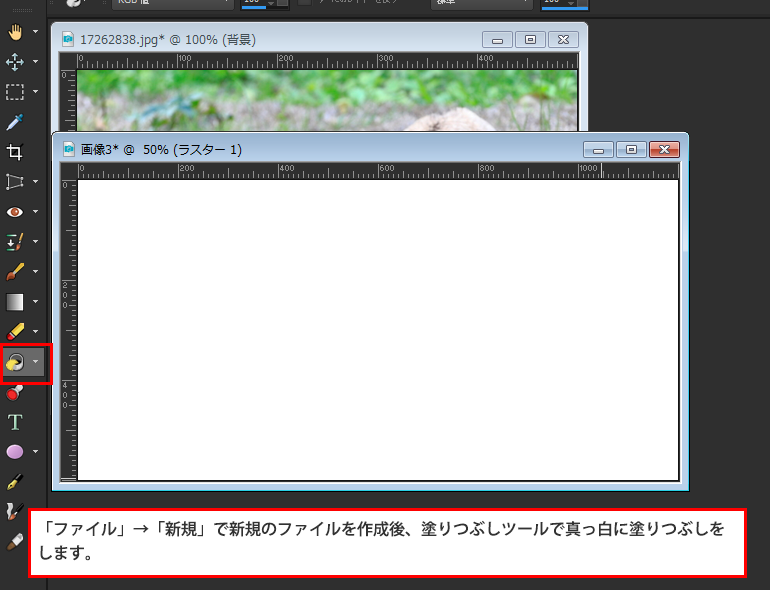Select the Move tool
The height and width of the screenshot is (590, 770).
[15, 62]
